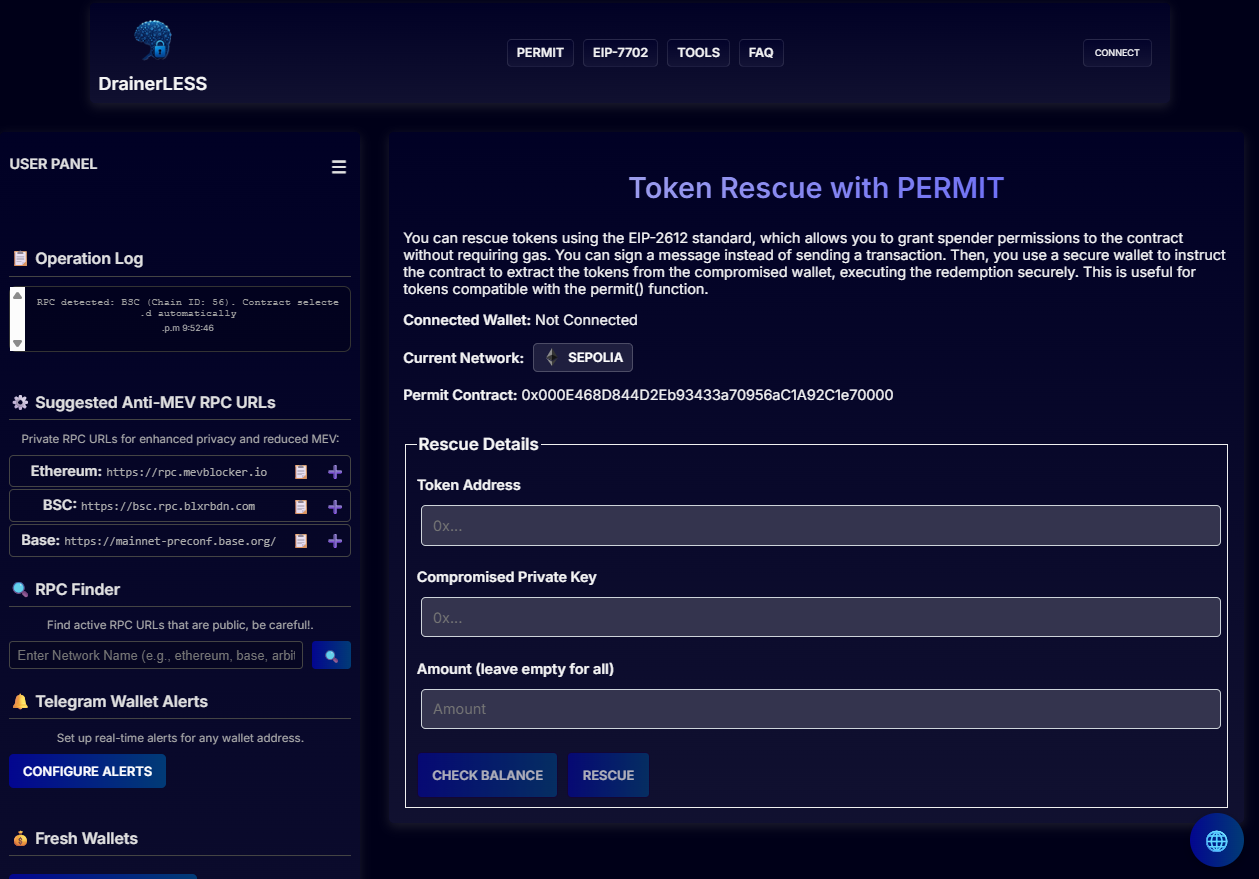Screen dimensions: 1259x879
Task: Click the CONNECT button
Action: click(x=1117, y=52)
